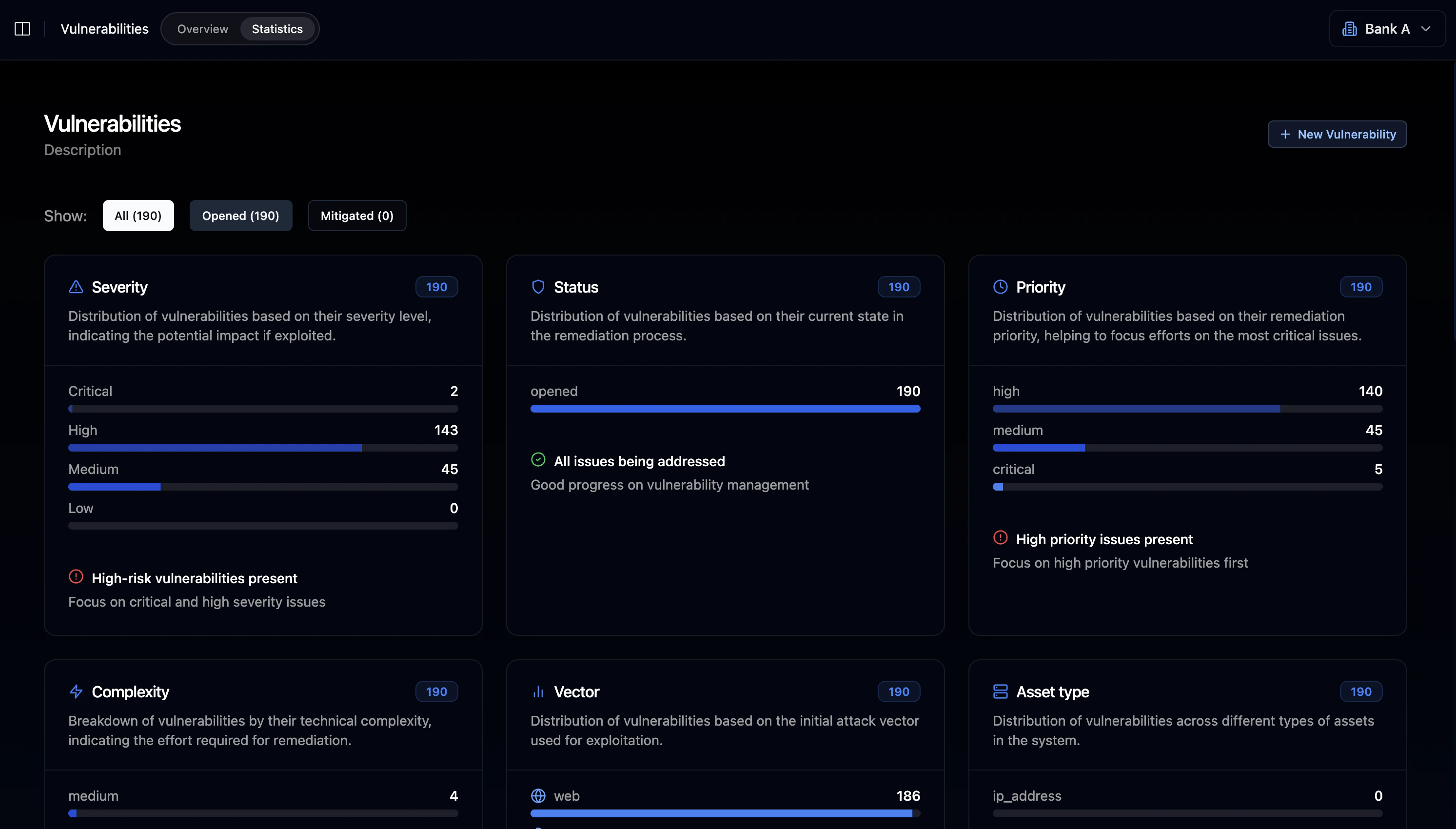
Task: Click the High severity progress bar
Action: (x=262, y=448)
